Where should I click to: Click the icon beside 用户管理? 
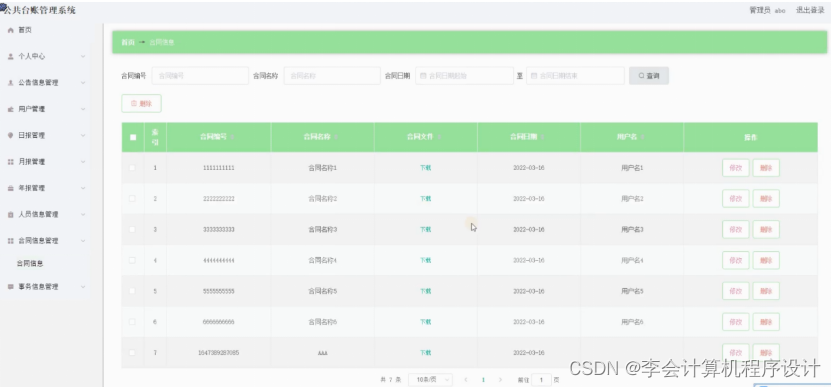[x=10, y=109]
